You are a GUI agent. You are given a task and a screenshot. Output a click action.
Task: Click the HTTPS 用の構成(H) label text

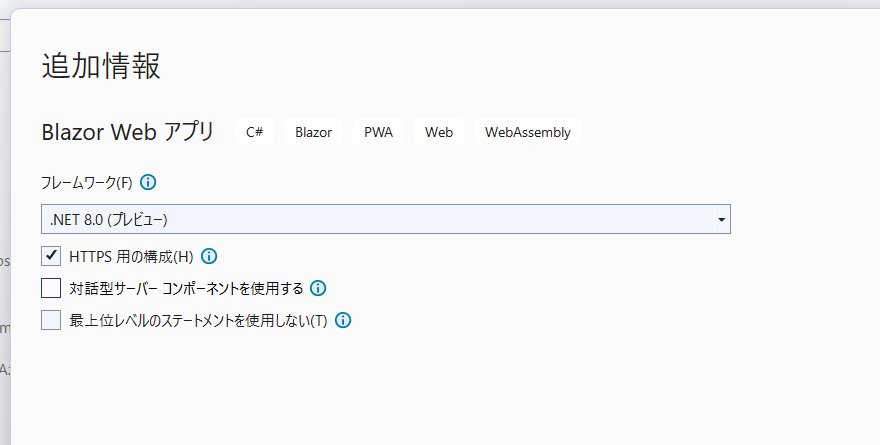(131, 257)
